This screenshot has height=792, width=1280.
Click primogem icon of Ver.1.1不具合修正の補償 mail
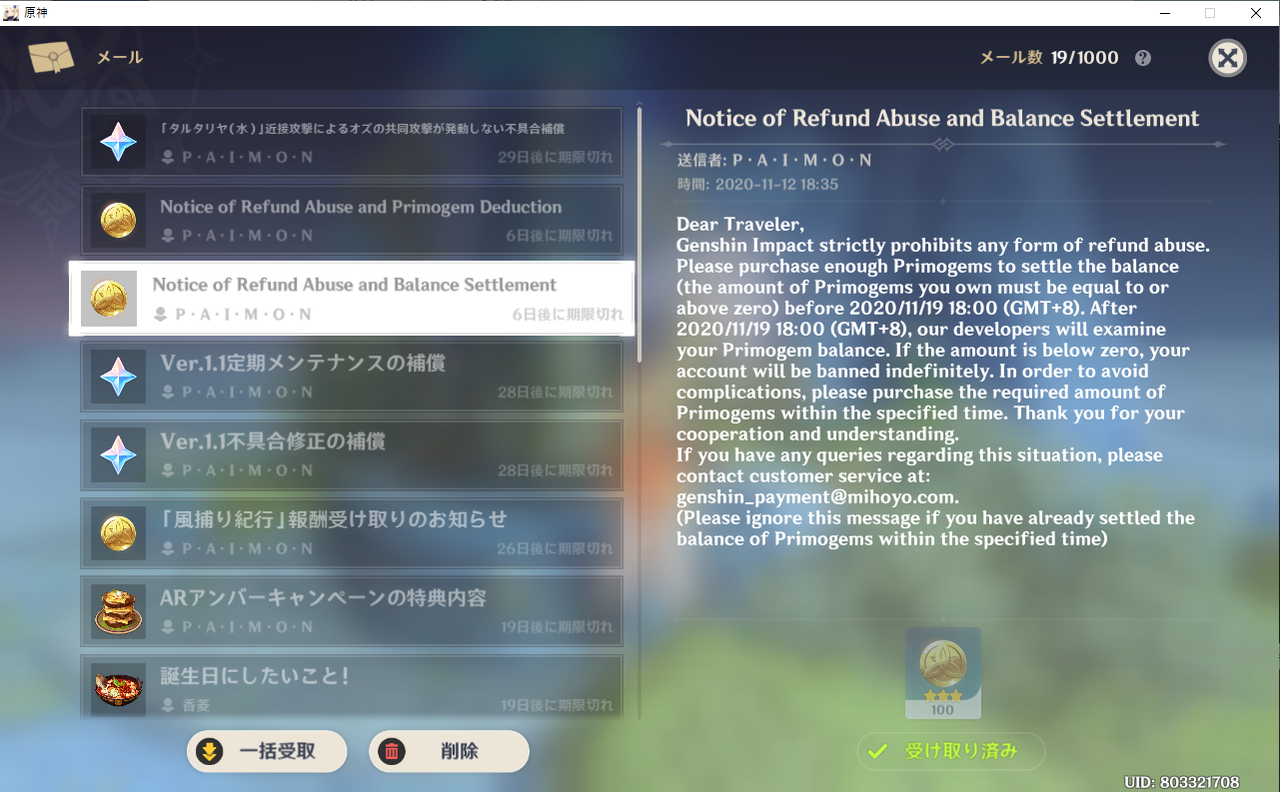(x=118, y=455)
